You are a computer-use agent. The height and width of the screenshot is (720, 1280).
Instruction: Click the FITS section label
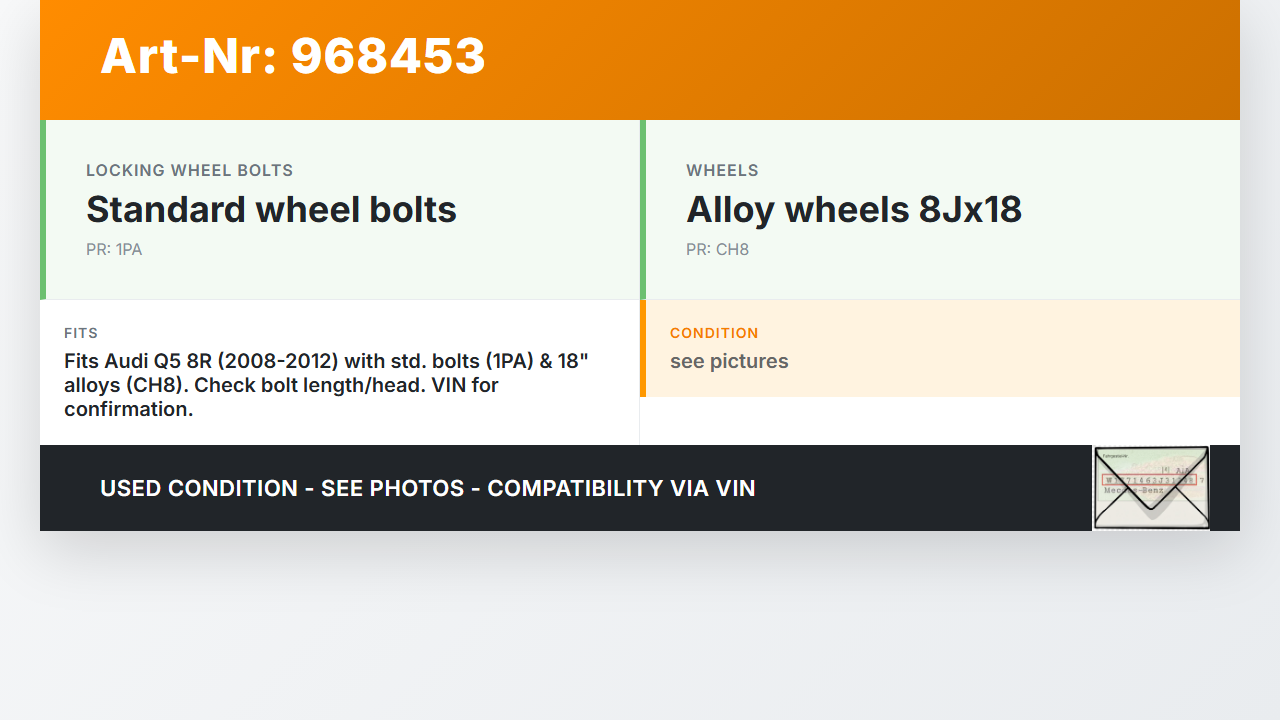[x=81, y=333]
